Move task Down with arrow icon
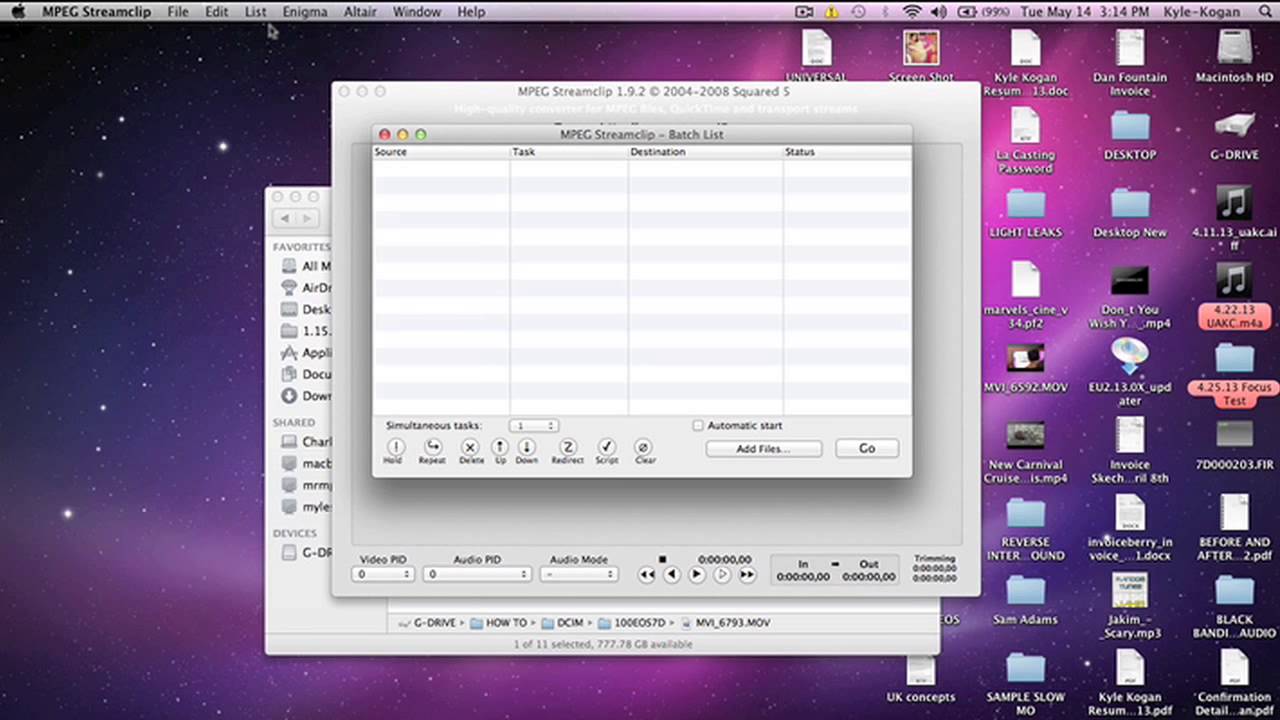 click(x=526, y=448)
